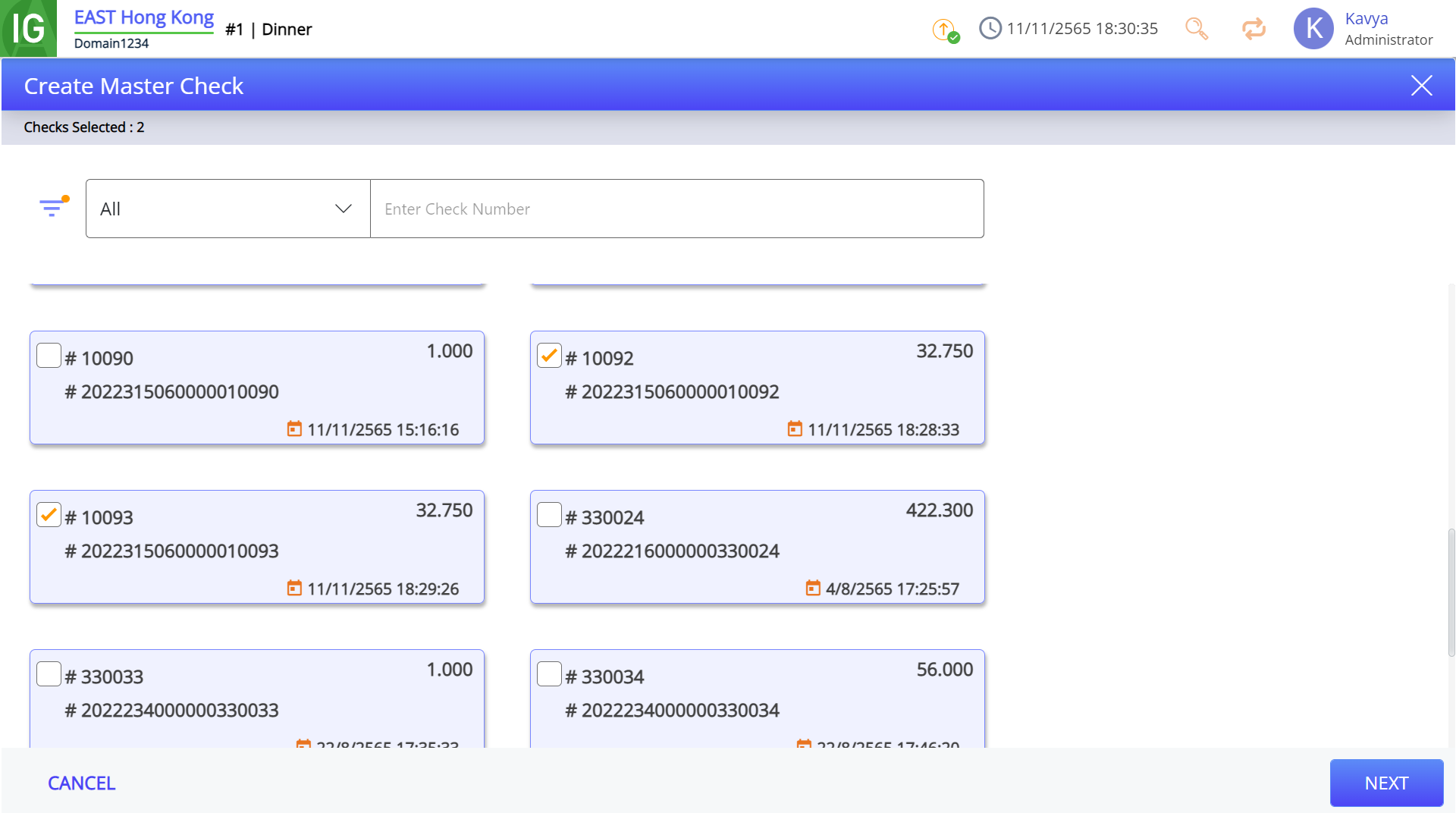The image size is (1456, 813).
Task: Open the filter icon beside All dropdown
Action: pyautogui.click(x=54, y=207)
